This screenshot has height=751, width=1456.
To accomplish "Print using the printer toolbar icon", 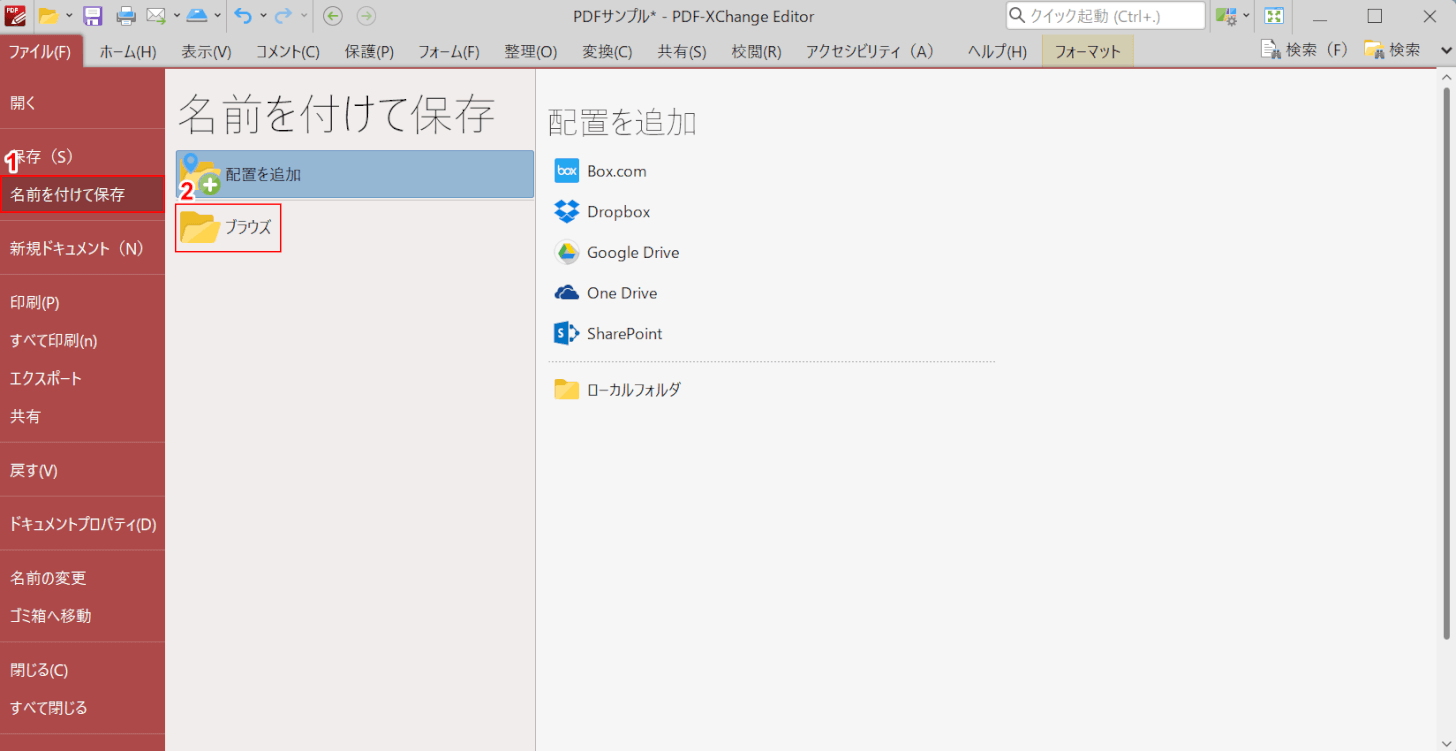I will point(126,16).
